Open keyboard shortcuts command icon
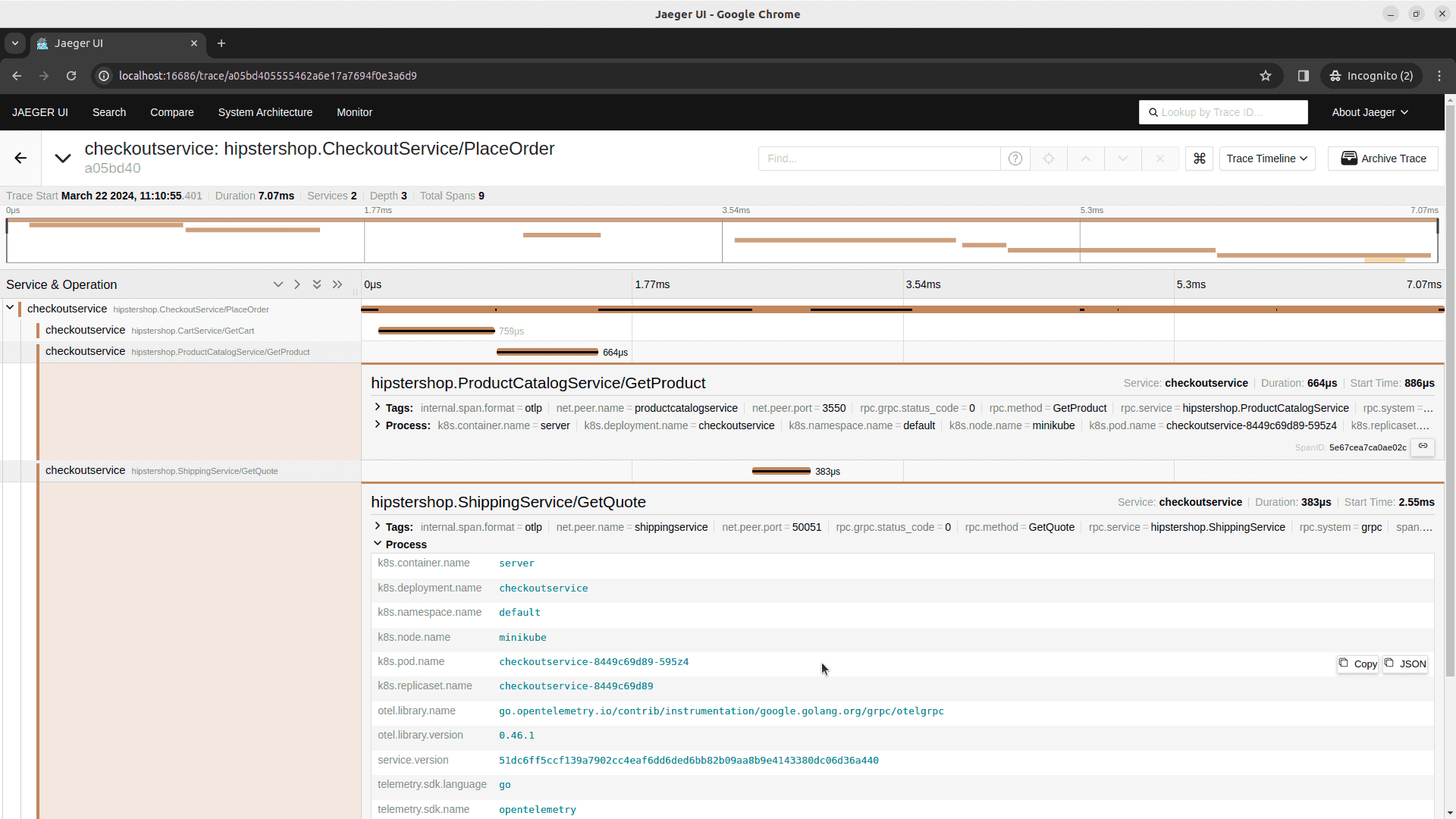 click(1199, 158)
